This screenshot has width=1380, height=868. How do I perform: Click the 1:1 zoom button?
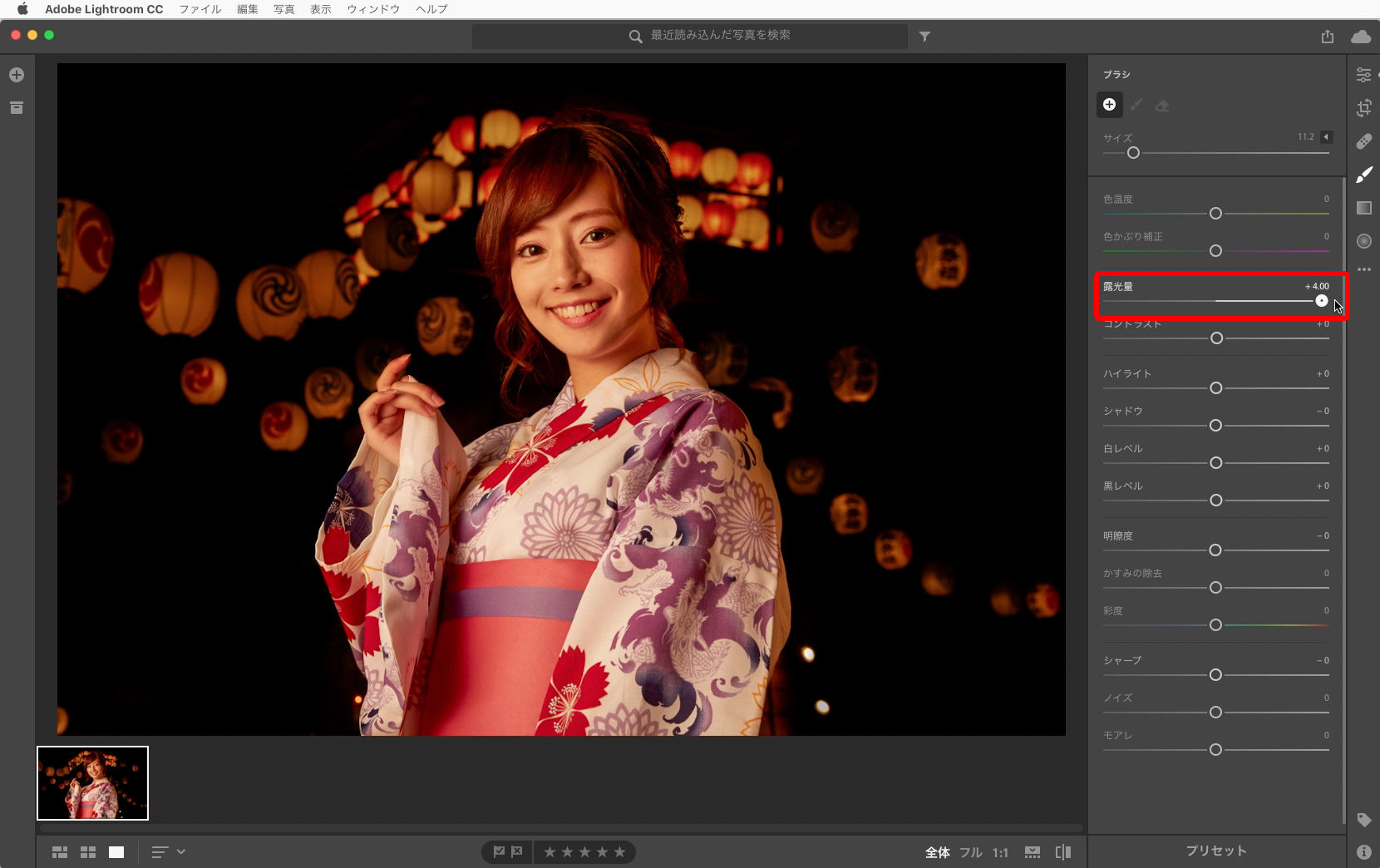(x=1000, y=852)
